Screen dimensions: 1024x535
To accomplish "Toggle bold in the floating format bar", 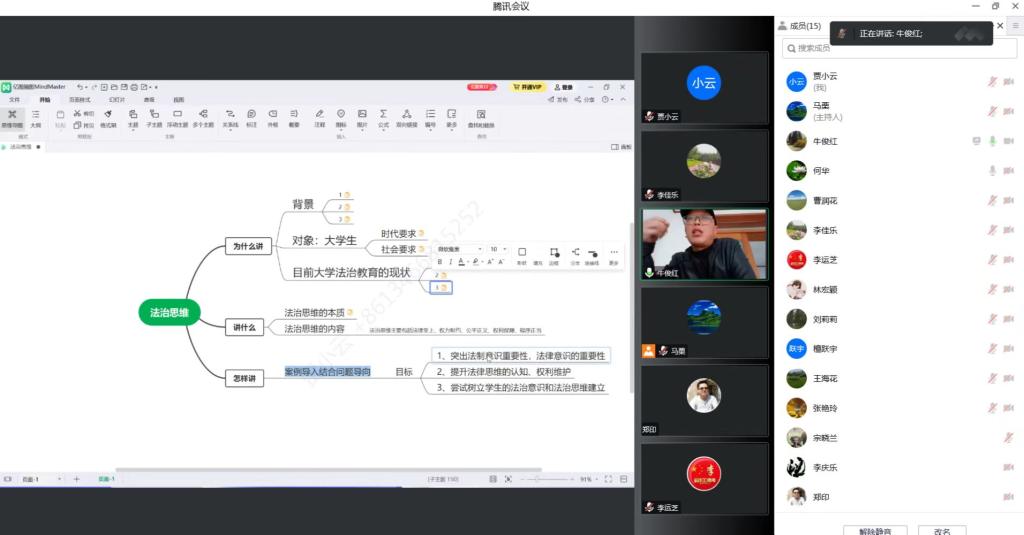I will click(x=439, y=262).
